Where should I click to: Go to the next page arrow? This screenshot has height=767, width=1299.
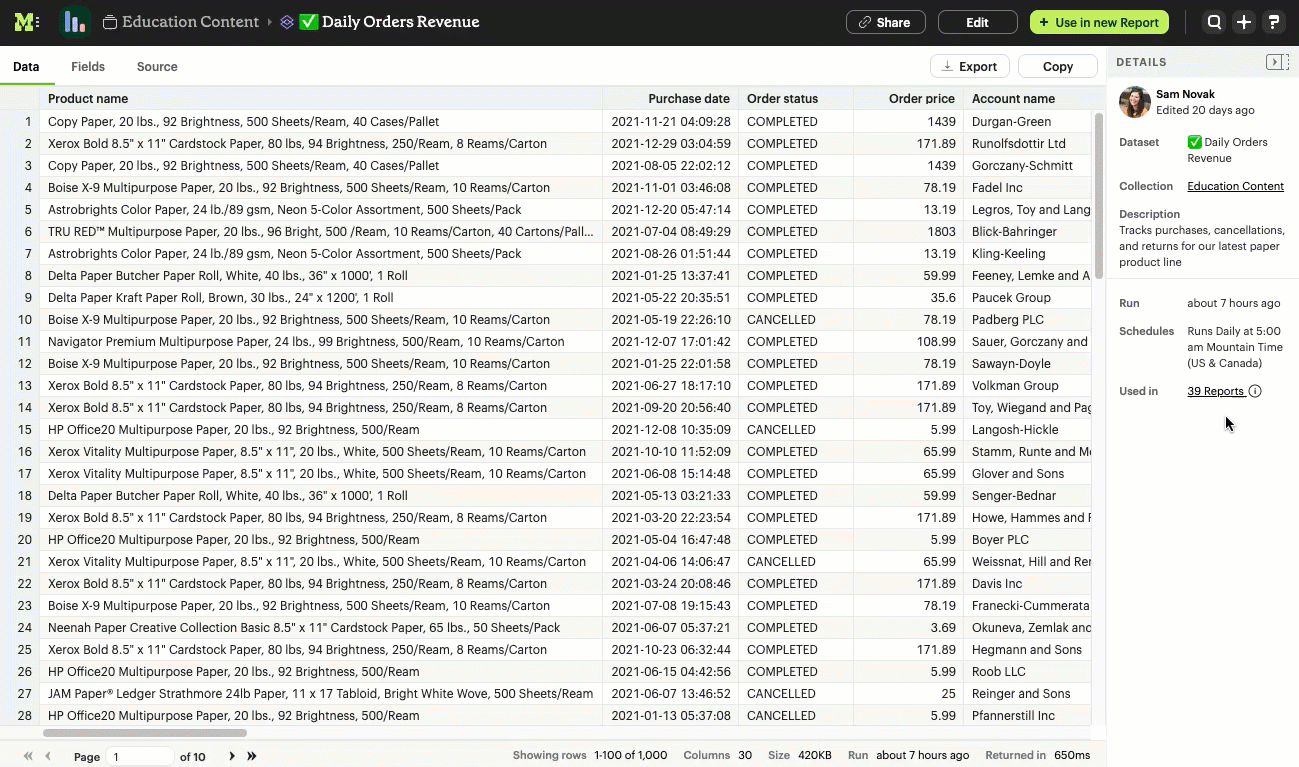tap(232, 756)
